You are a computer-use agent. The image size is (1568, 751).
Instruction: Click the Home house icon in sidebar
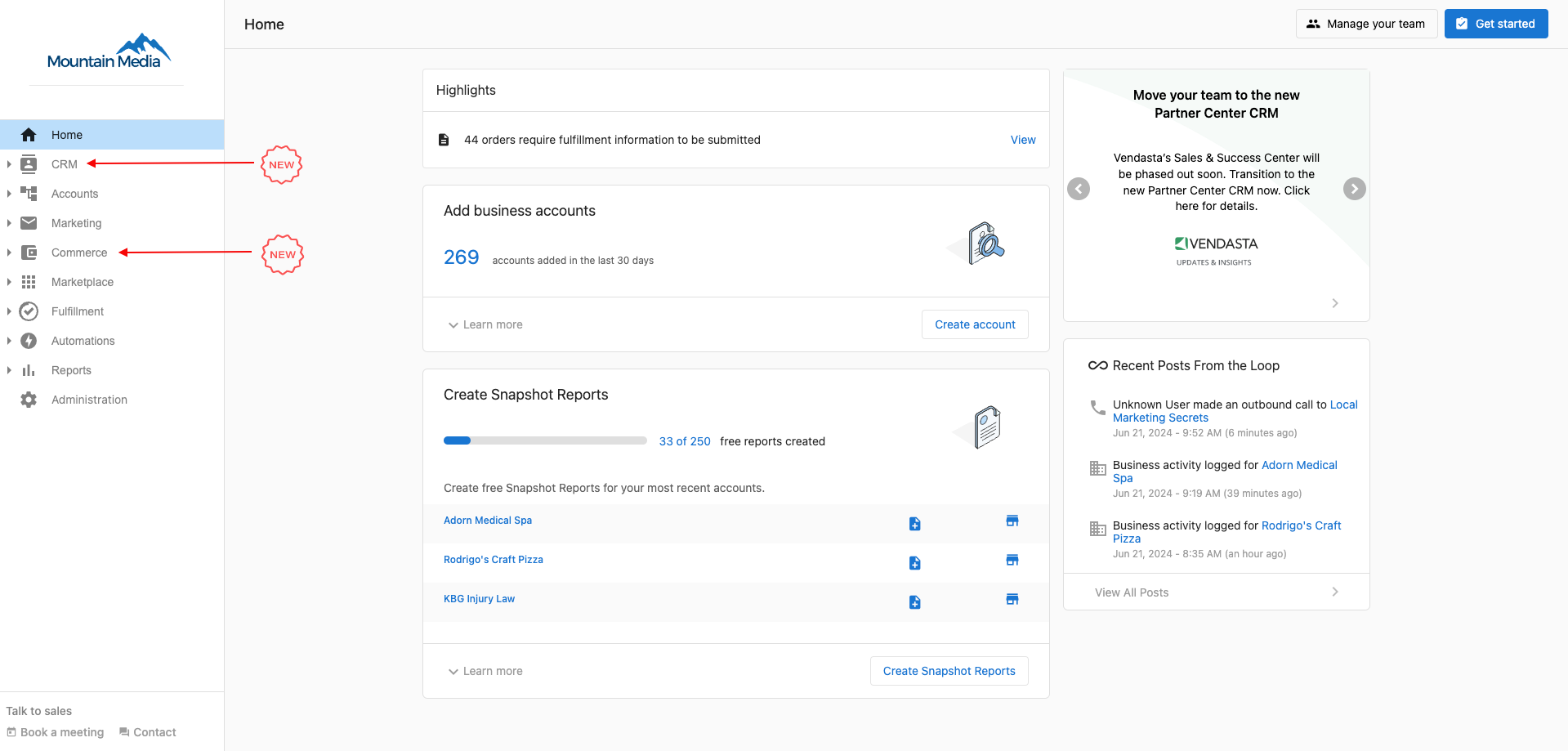point(29,135)
